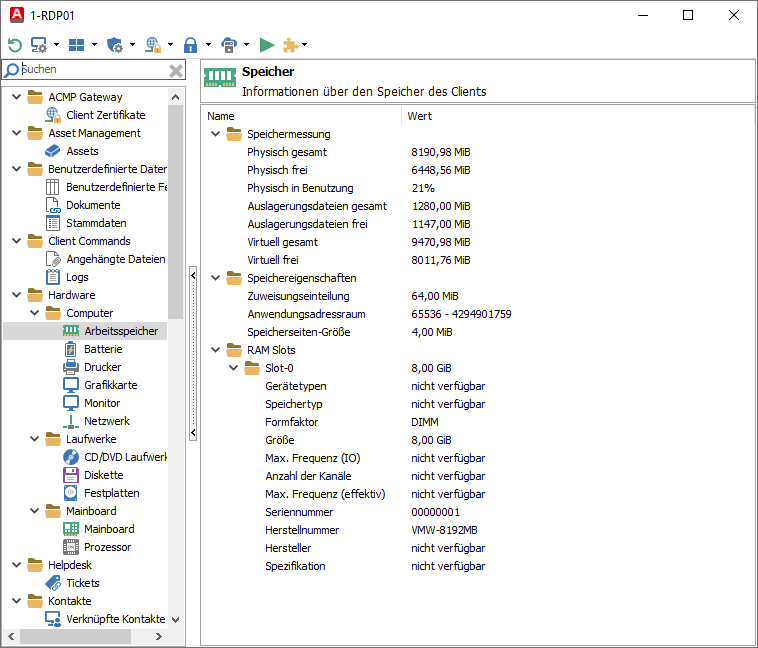Click the green refresh icon in toolbar

coord(14,45)
